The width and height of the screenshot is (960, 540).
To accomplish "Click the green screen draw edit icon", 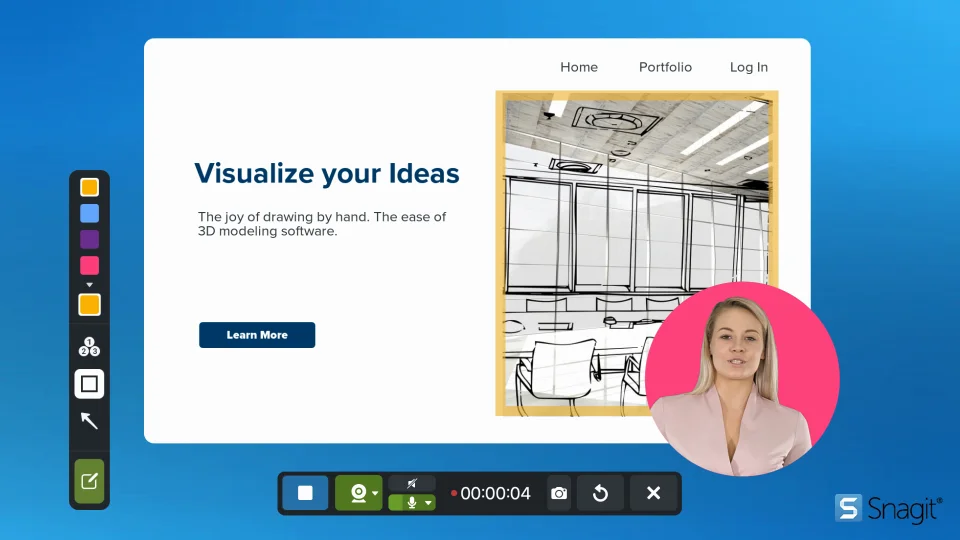I will coord(89,481).
